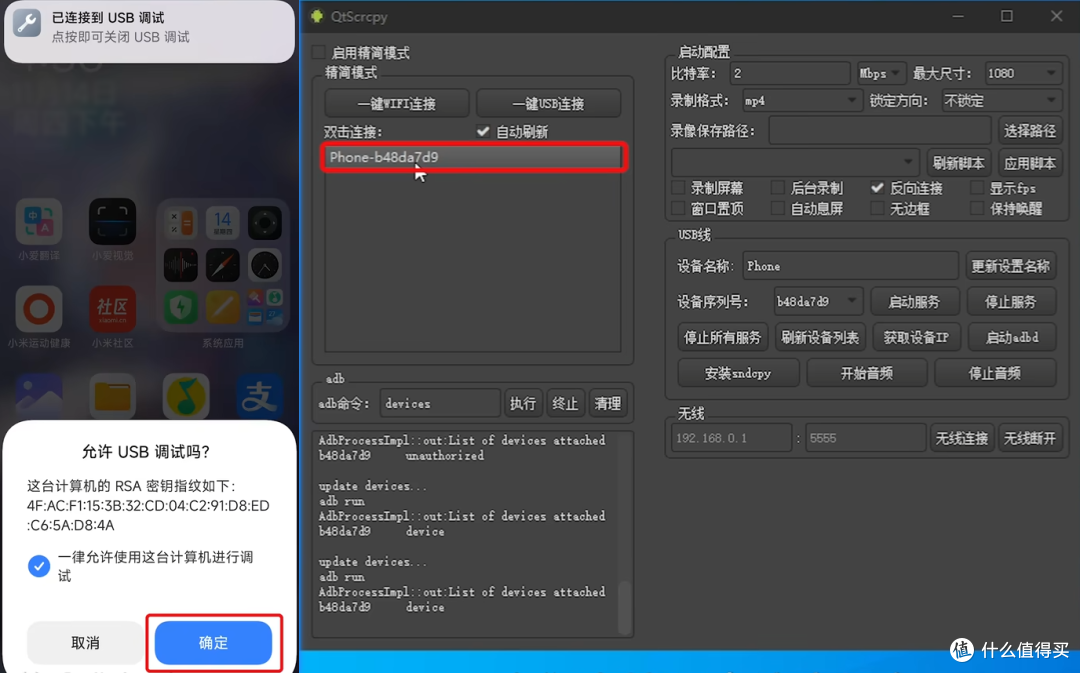The width and height of the screenshot is (1080, 673).
Task: Toggle 一律允许使用这台计算机进行调试 checkbox
Action: (x=39, y=566)
